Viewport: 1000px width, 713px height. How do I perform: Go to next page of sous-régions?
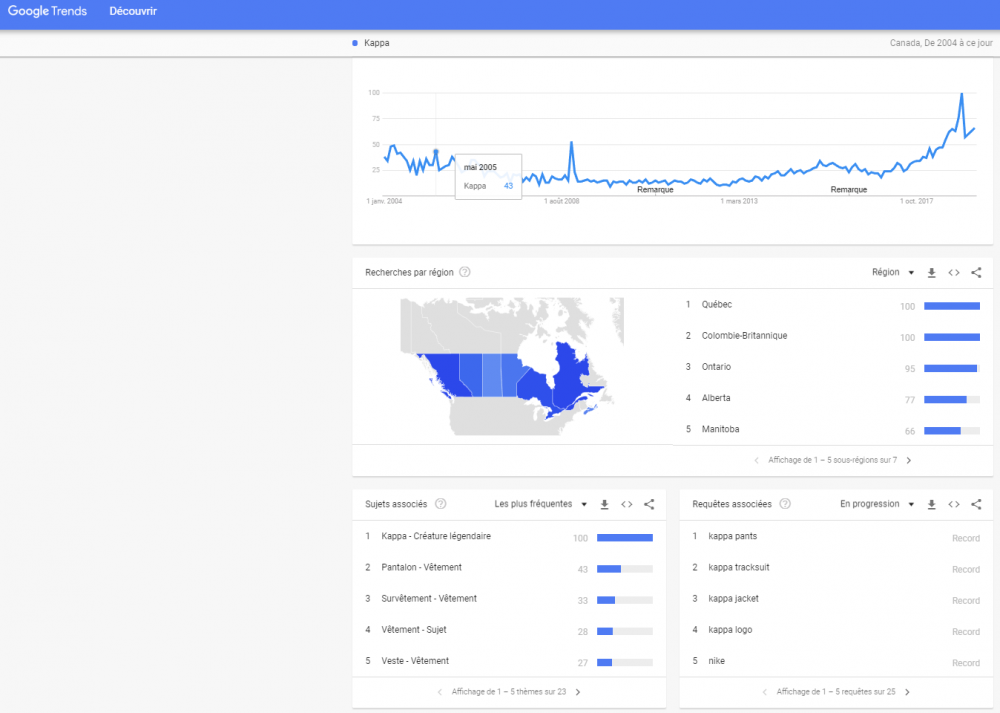click(x=908, y=461)
